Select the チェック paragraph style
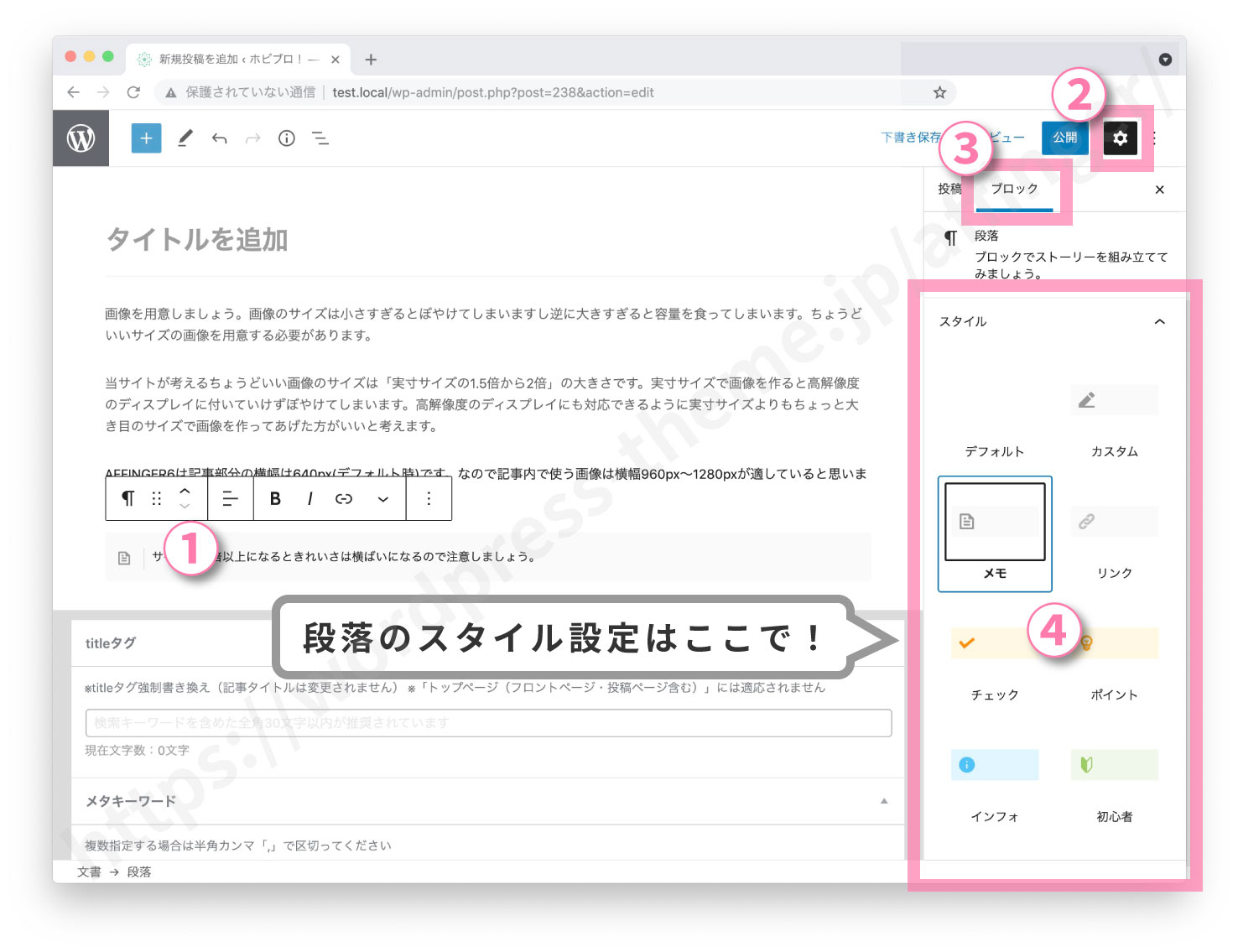1238x952 pixels. [x=995, y=657]
